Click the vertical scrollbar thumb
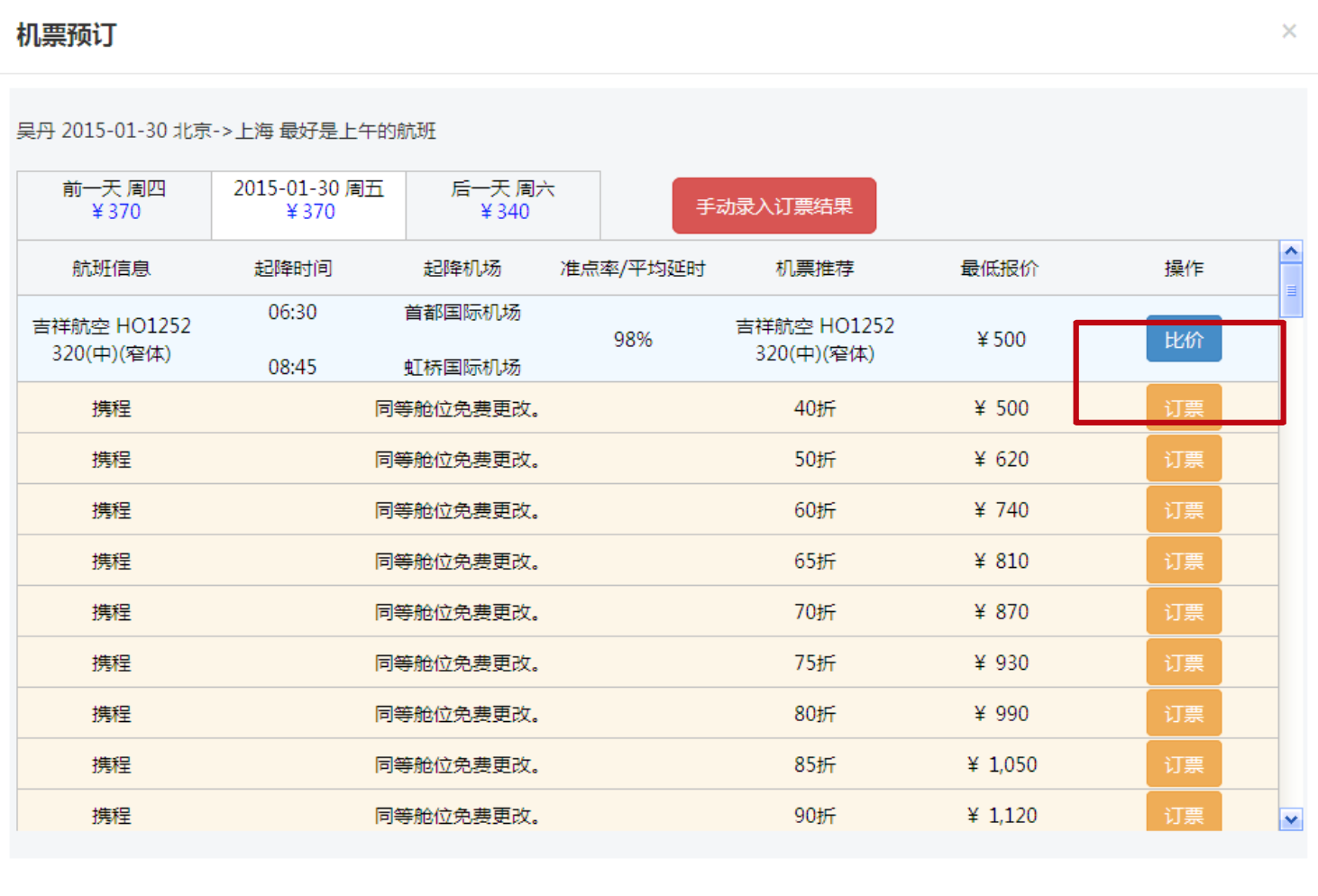 (x=1291, y=290)
